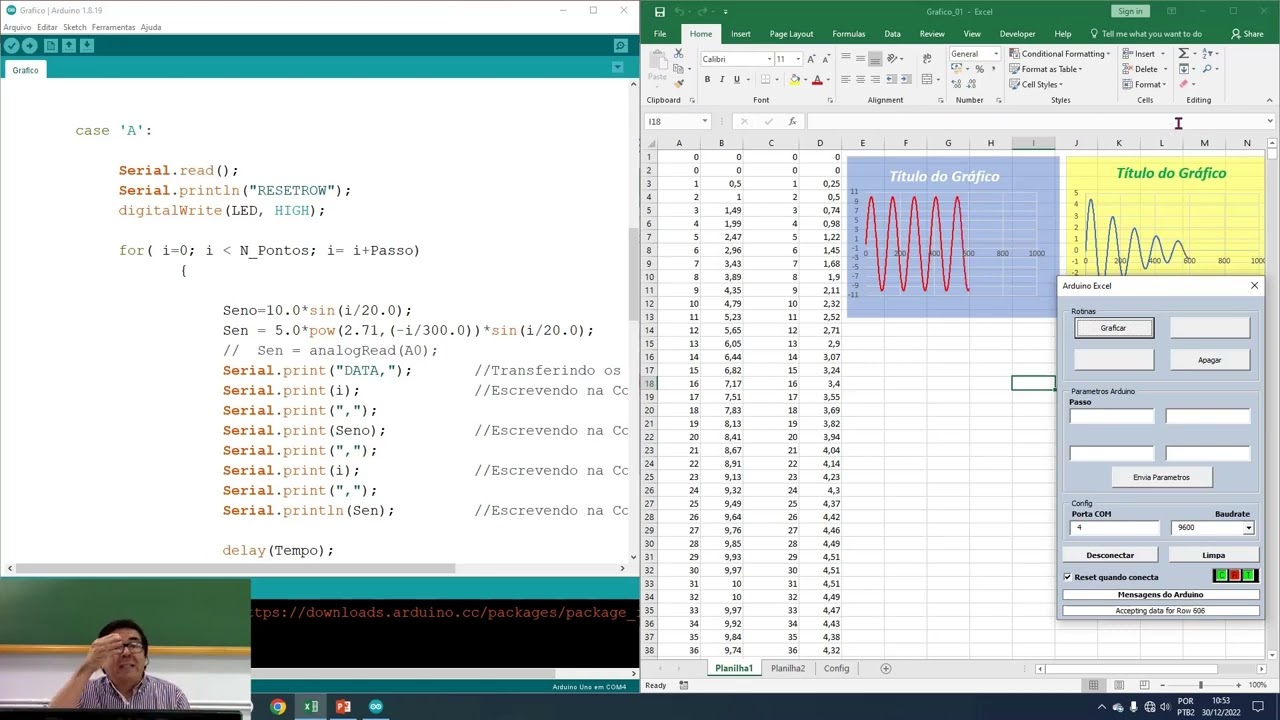This screenshot has height=720, width=1280.
Task: Click the Wrap Text icon
Action: coord(928,58)
